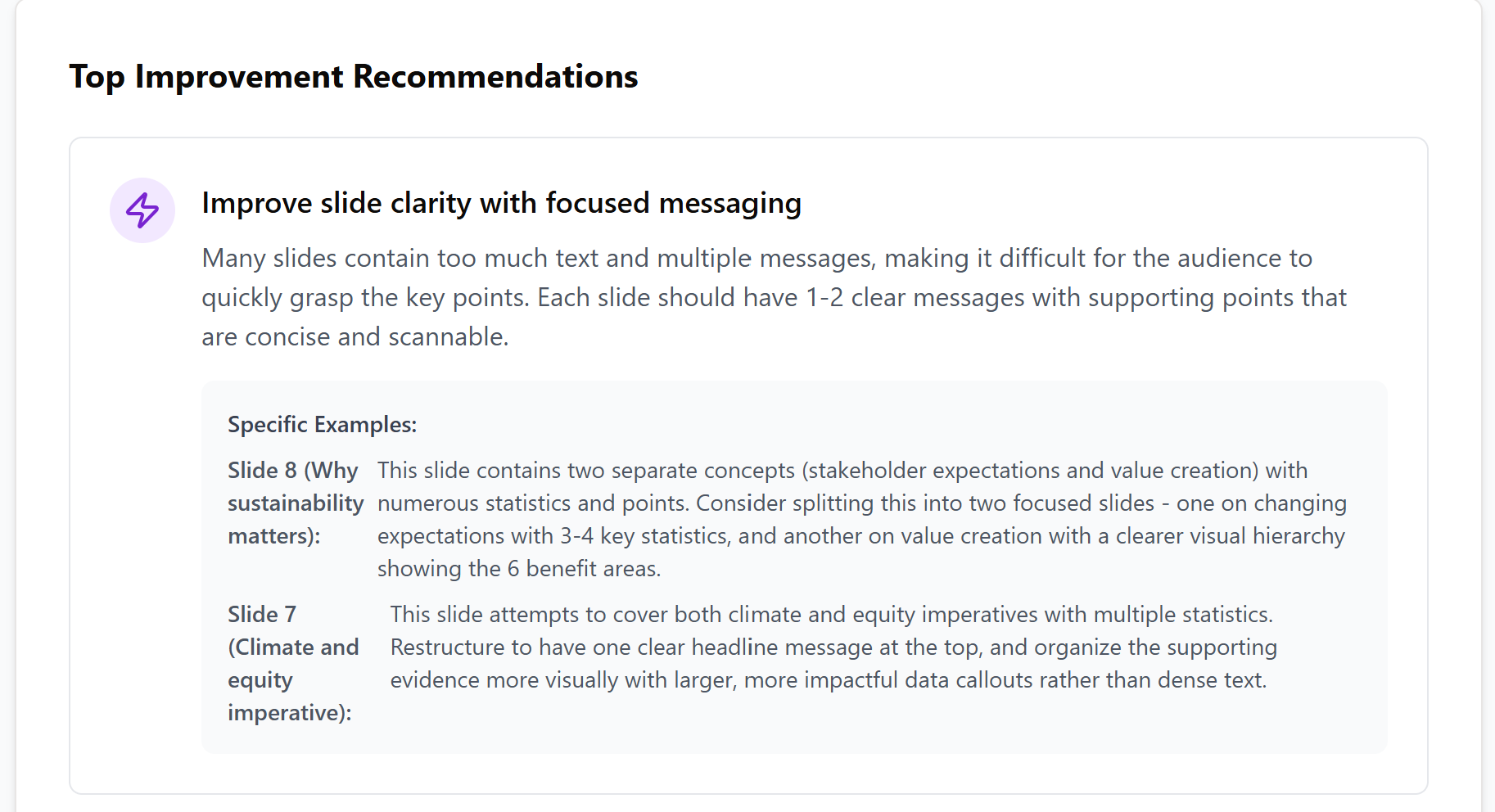This screenshot has width=1495, height=812.
Task: Click the phrase 'are concise and scannable.'
Action: [x=355, y=336]
